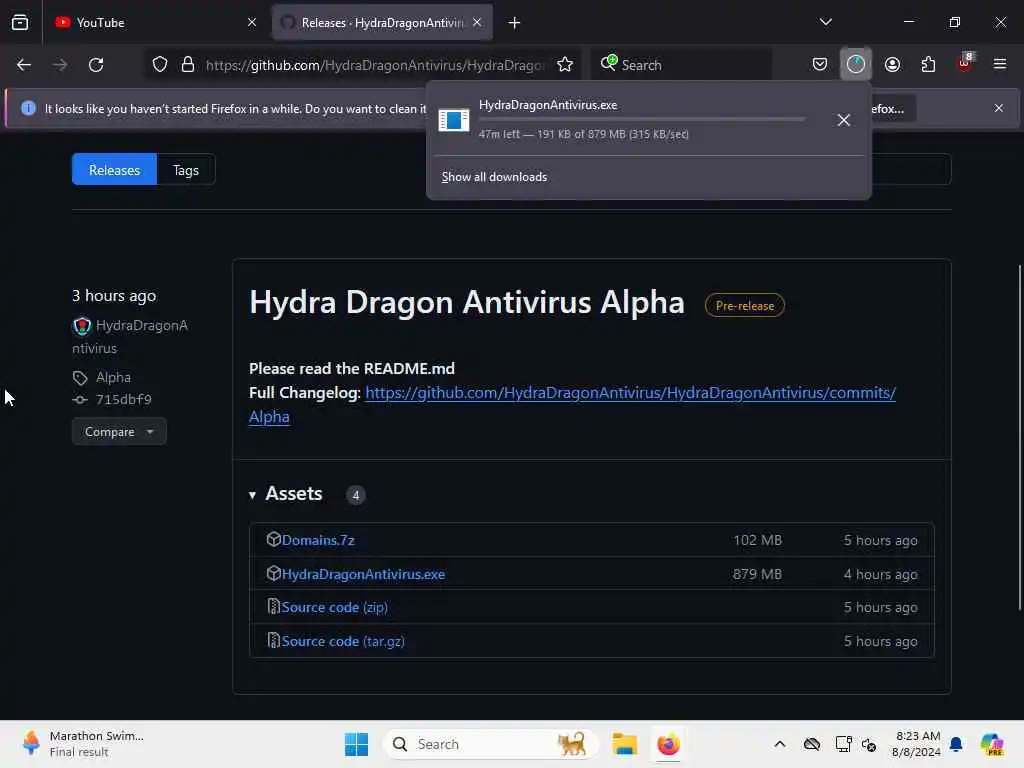
Task: Select the Releases button
Action: point(114,170)
